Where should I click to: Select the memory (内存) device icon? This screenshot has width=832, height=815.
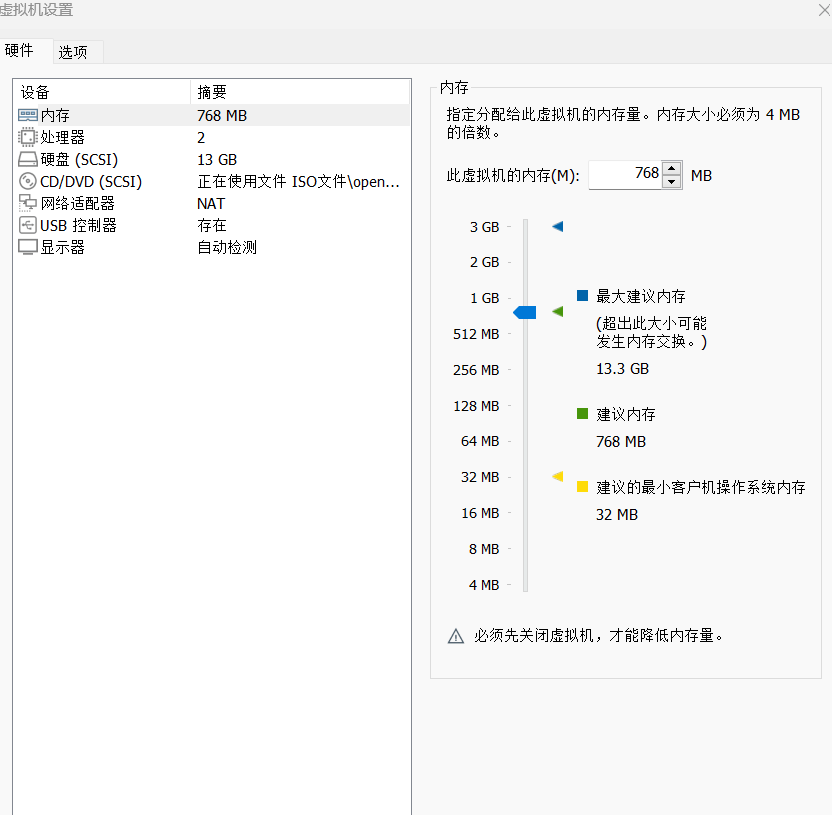click(x=28, y=116)
